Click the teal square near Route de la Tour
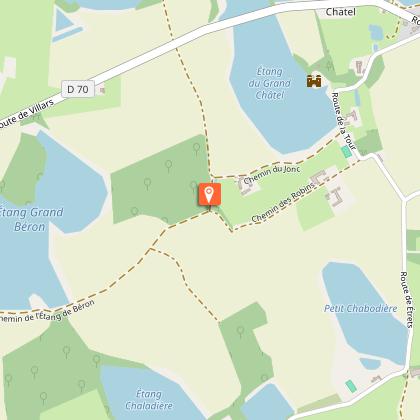420x420 pixels. pyautogui.click(x=347, y=152)
